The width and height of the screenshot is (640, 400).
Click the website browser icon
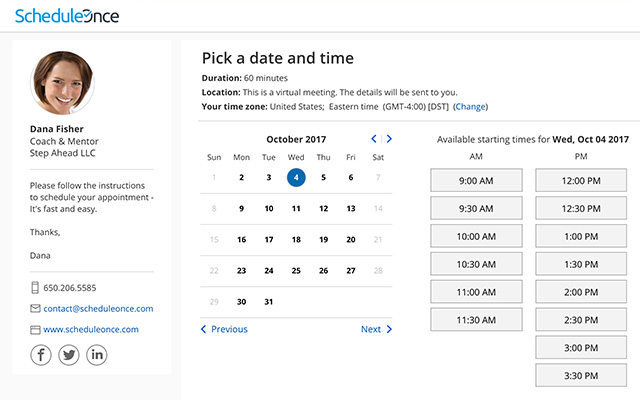click(x=35, y=329)
